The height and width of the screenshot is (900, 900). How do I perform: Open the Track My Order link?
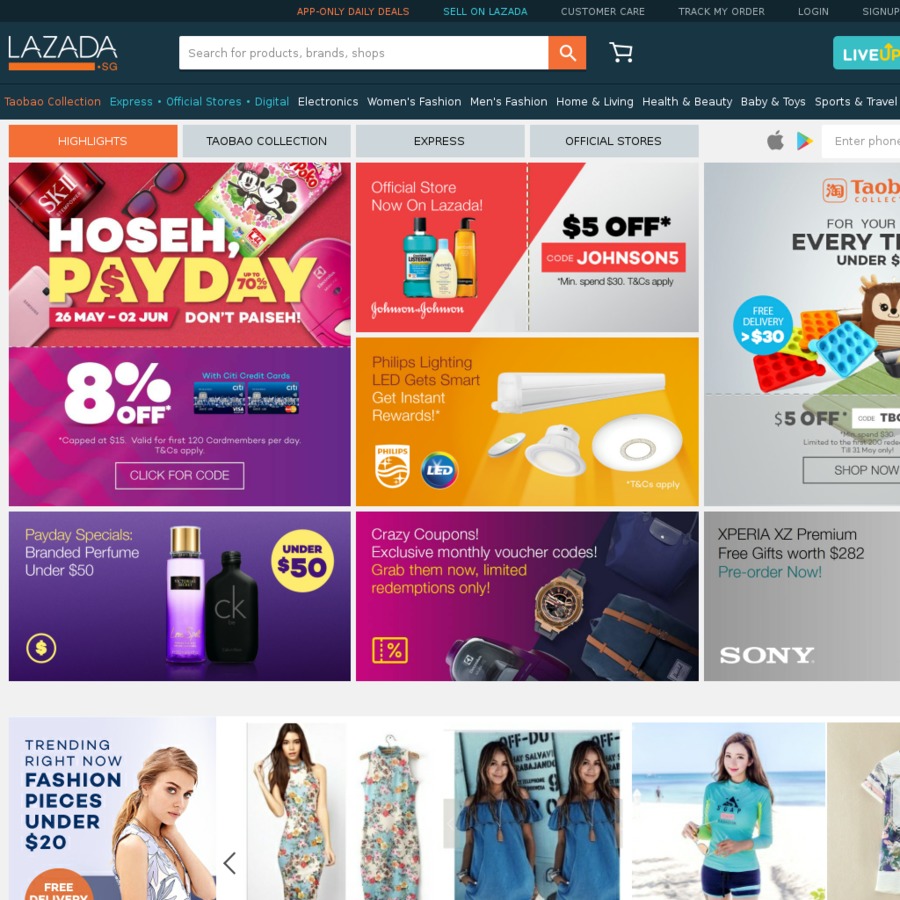tap(721, 11)
